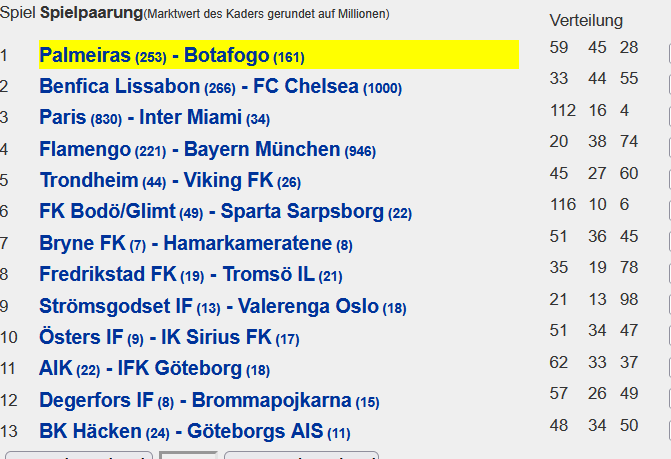The width and height of the screenshot is (671, 459).
Task: Tick the checkbox in the Paris - Inter Miami row
Action: pos(669,116)
